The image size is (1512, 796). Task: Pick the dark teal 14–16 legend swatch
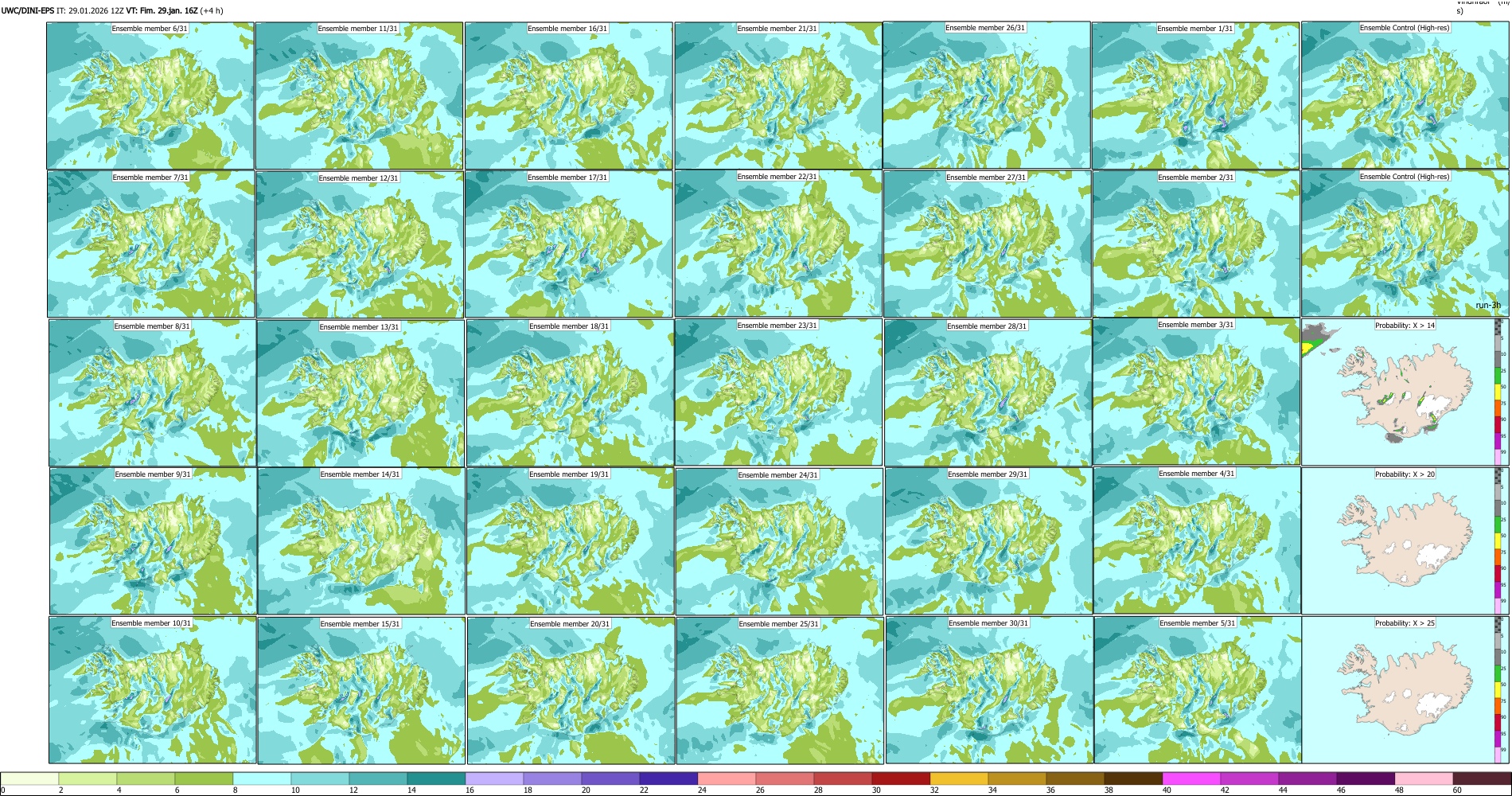(436, 778)
